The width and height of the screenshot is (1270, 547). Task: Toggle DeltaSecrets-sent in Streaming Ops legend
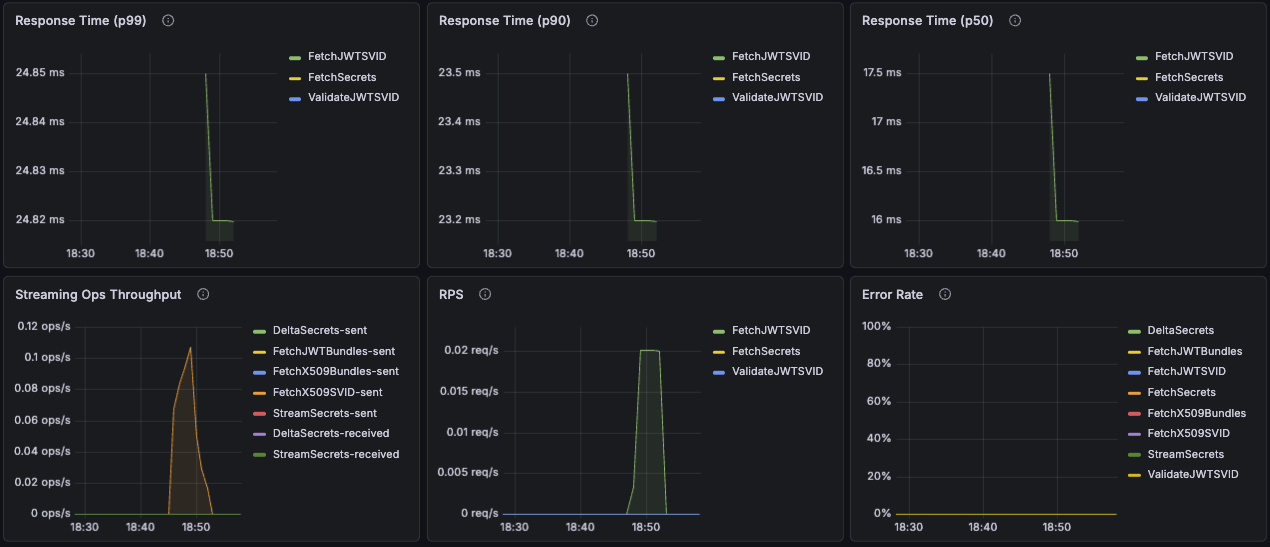point(319,330)
